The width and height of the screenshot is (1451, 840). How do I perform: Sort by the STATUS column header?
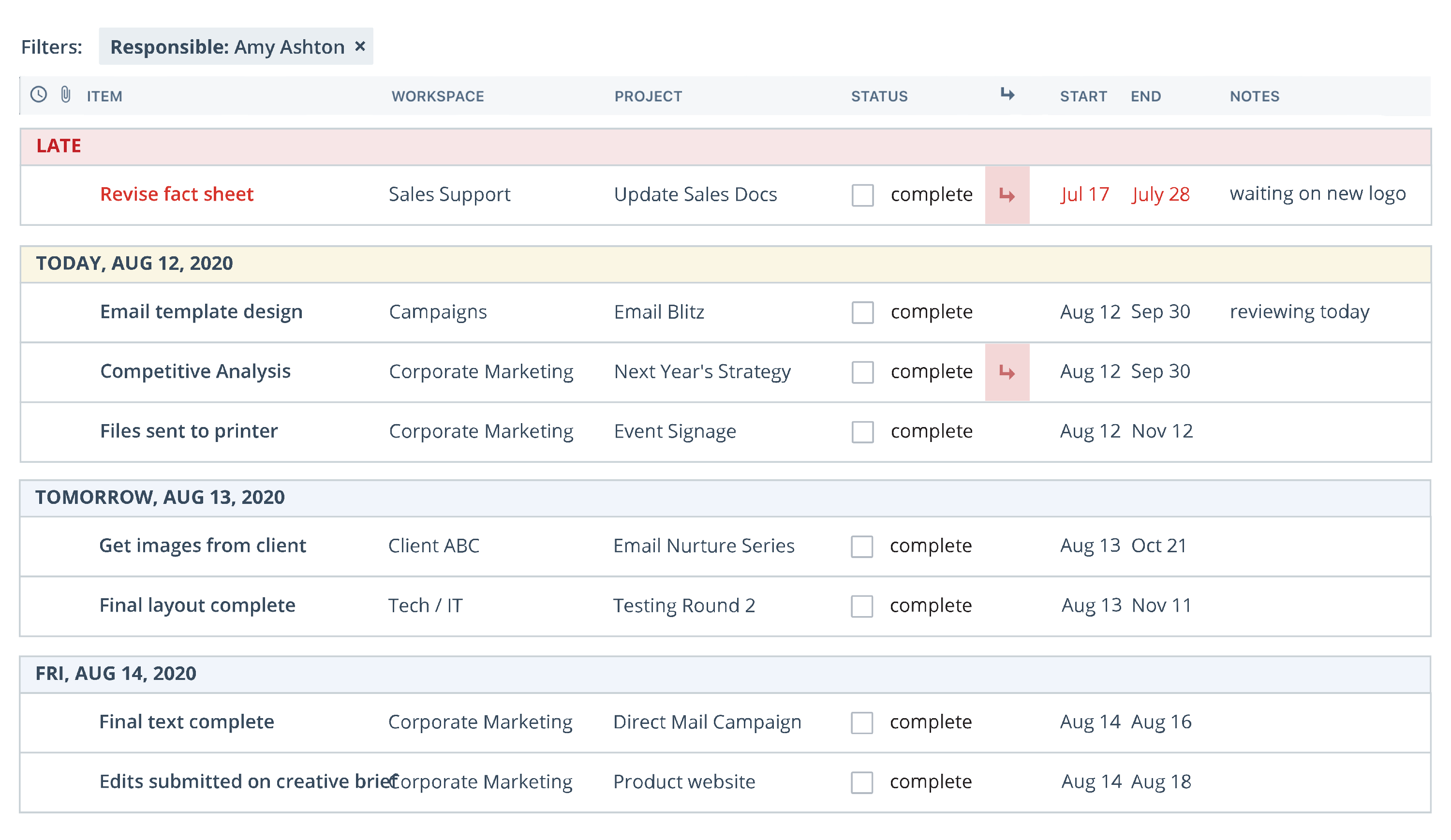[879, 96]
